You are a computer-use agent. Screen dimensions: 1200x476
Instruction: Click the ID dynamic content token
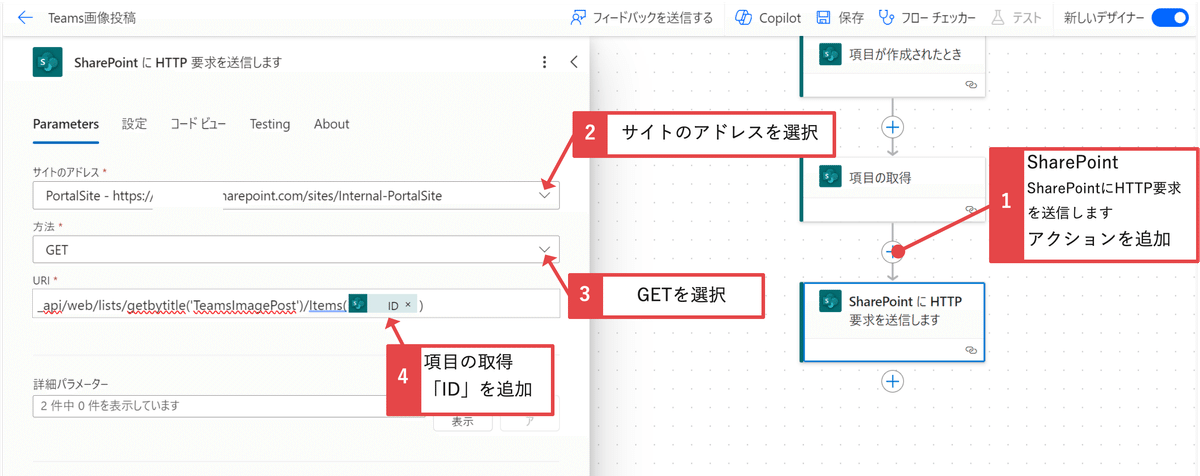384,304
